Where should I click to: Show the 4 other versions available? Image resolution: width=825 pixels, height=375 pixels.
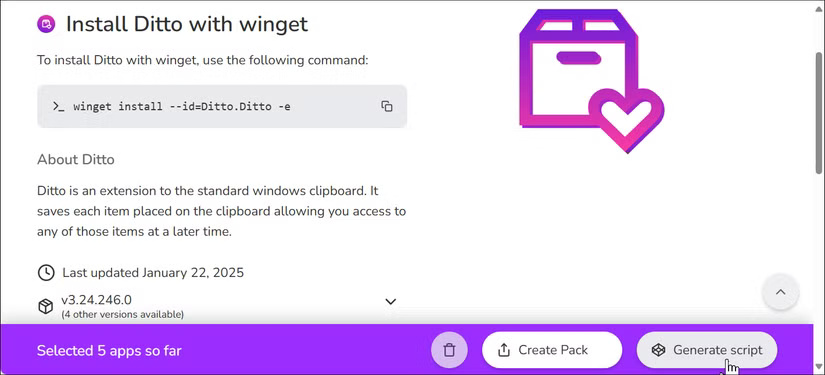pyautogui.click(x=123, y=315)
